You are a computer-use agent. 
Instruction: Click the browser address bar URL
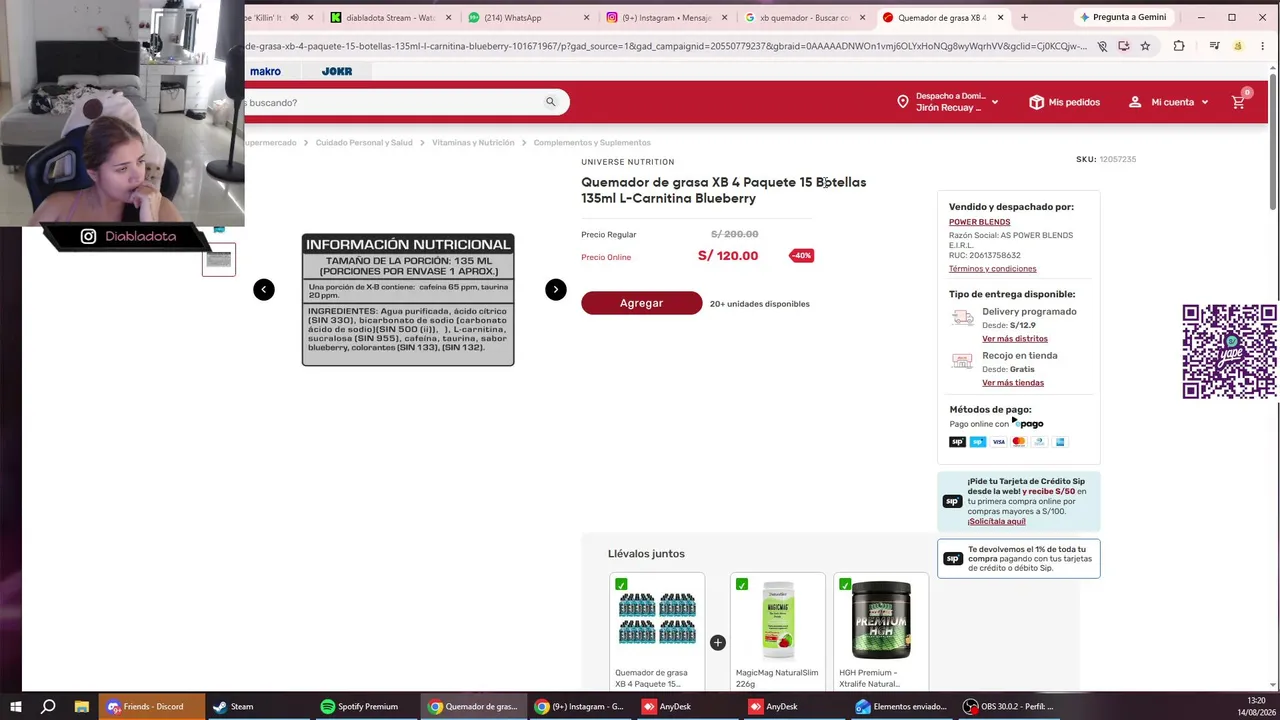click(x=666, y=46)
